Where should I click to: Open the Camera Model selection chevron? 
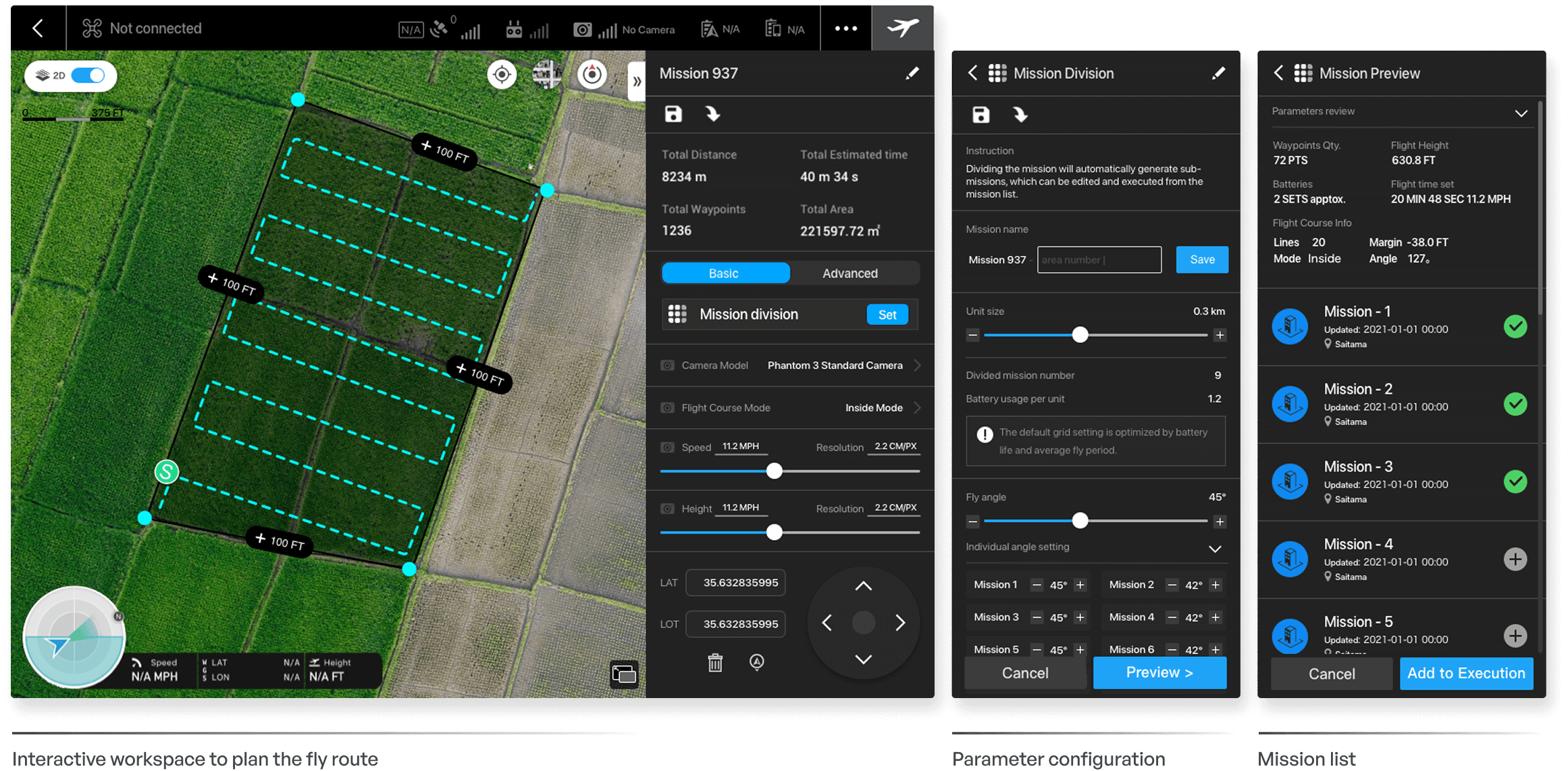[917, 365]
